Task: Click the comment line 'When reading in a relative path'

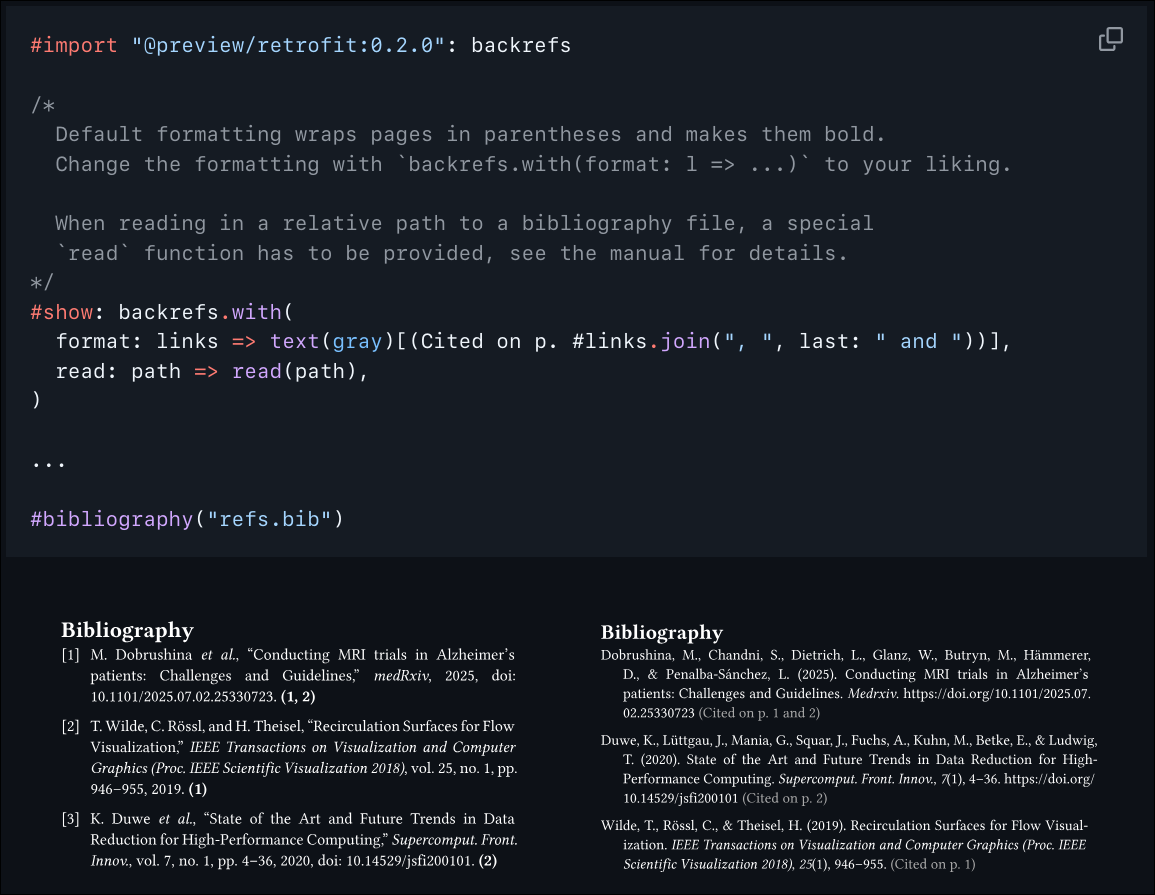Action: tap(464, 223)
